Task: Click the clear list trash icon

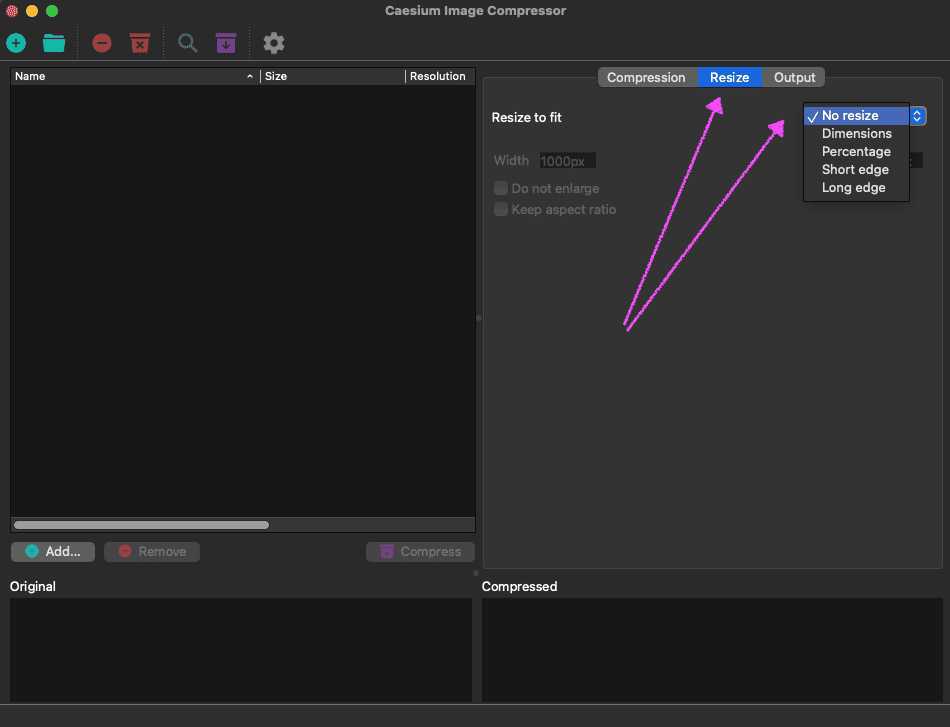Action: [x=140, y=43]
